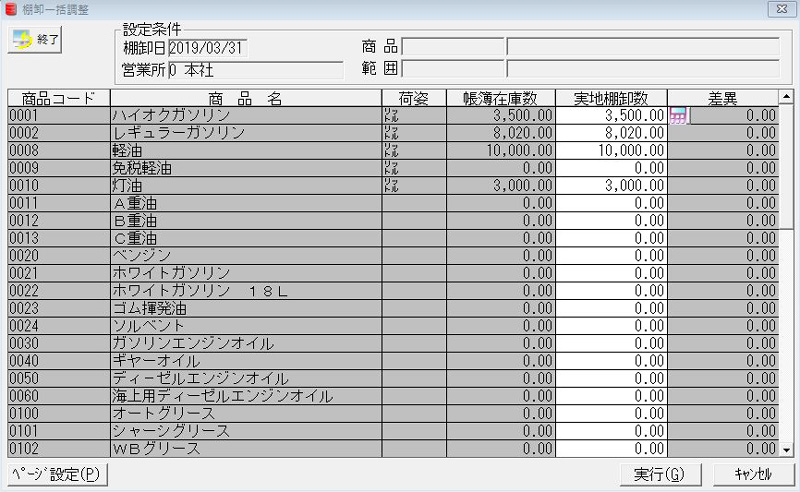Select the レギュラーガソリン row name
Viewport: 800px width, 492px height.
(245, 133)
